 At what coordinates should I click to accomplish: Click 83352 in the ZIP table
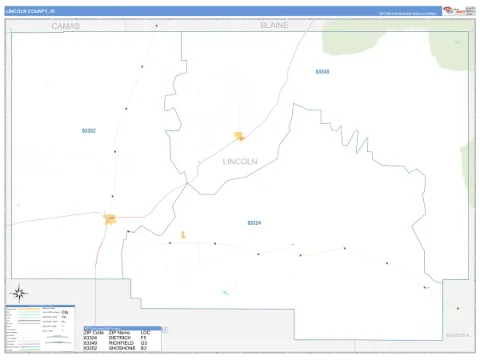pos(90,348)
